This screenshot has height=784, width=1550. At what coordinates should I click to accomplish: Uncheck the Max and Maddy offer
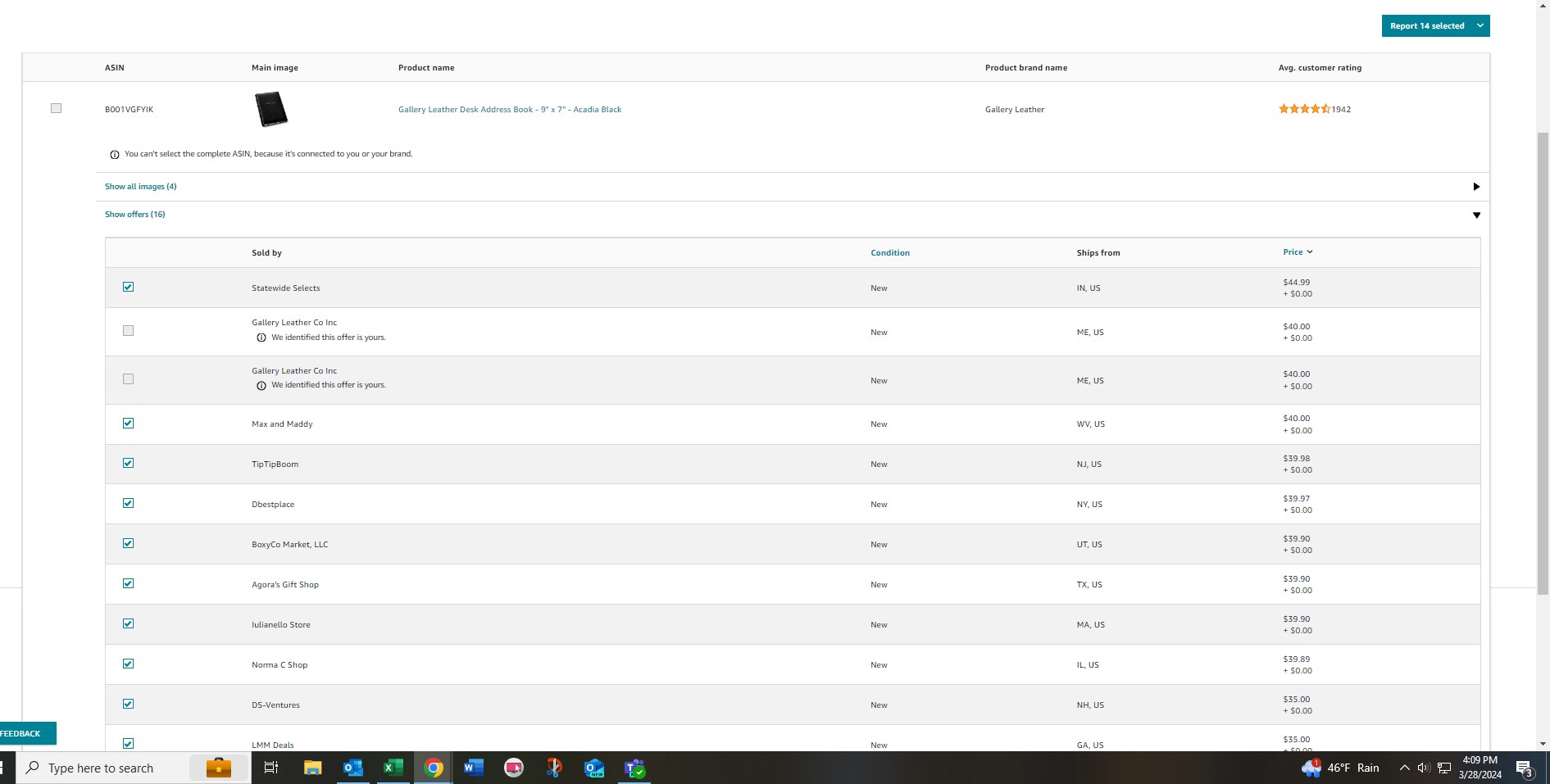(128, 424)
